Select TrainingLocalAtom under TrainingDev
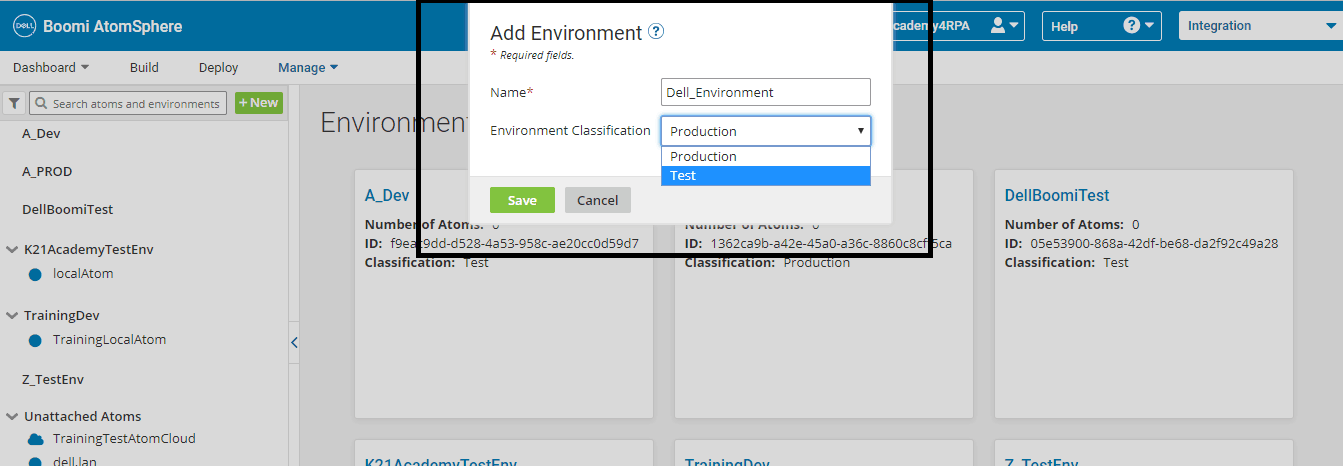Screen dimensions: 1343x466 (109, 340)
